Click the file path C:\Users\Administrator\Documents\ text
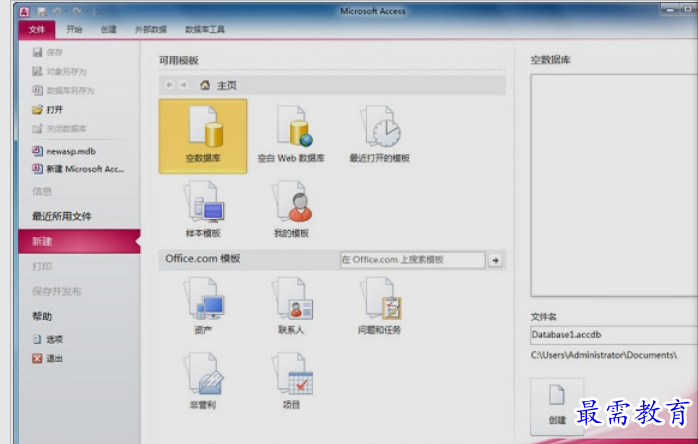The height and width of the screenshot is (444, 698). (x=604, y=355)
